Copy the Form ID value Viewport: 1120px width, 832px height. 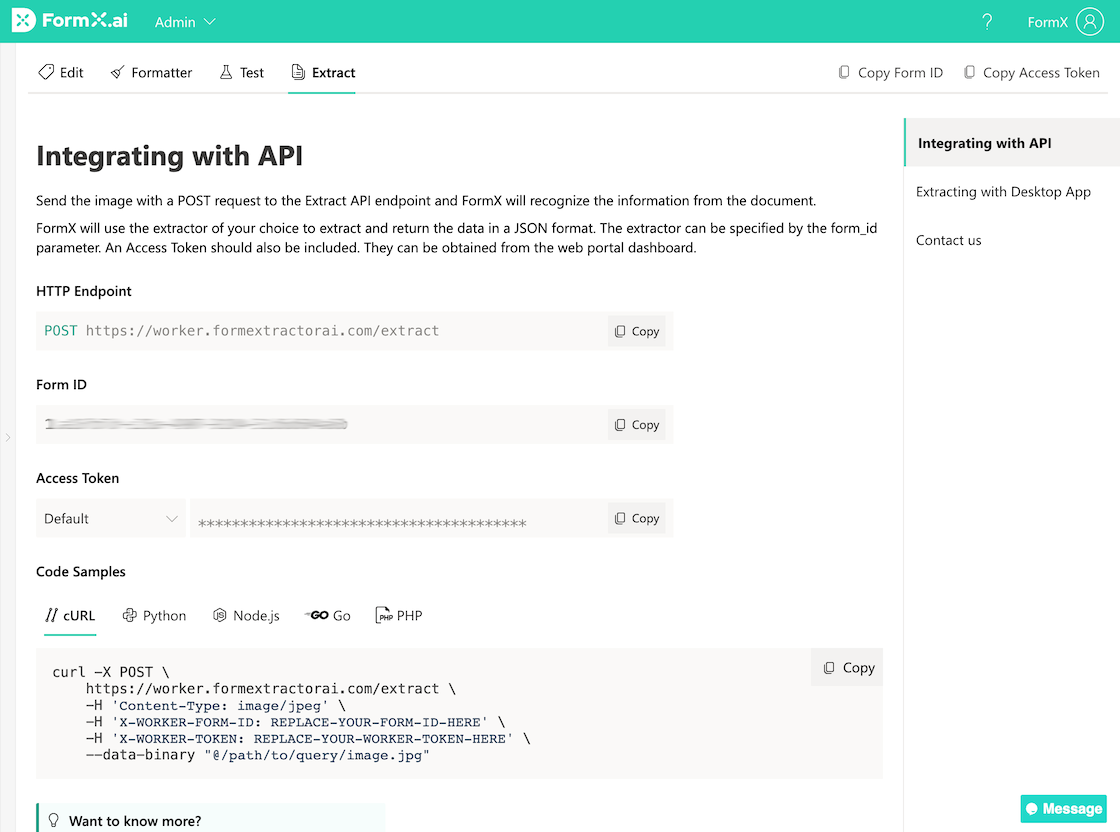tap(636, 425)
